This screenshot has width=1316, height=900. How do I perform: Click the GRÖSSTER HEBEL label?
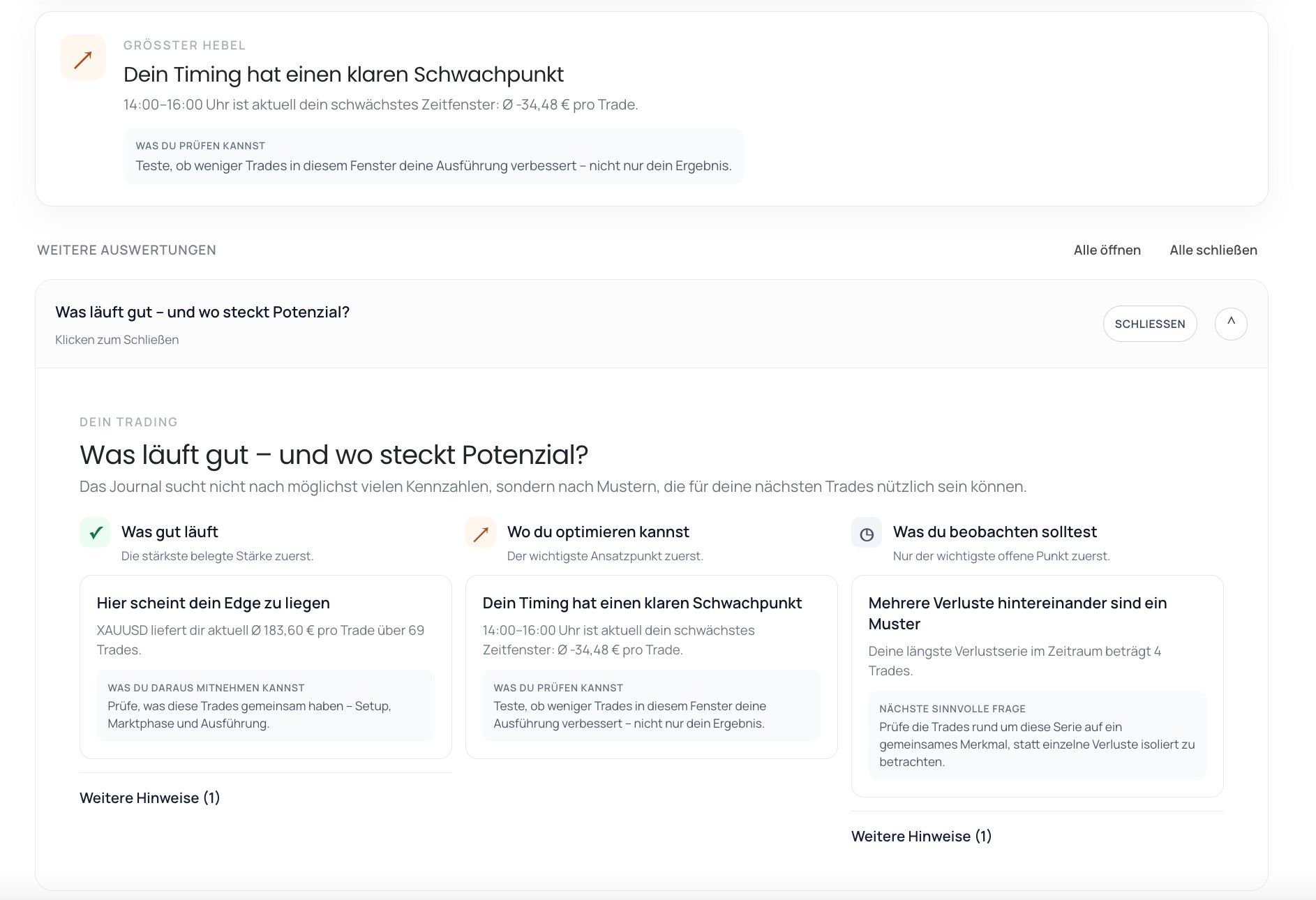coord(184,45)
